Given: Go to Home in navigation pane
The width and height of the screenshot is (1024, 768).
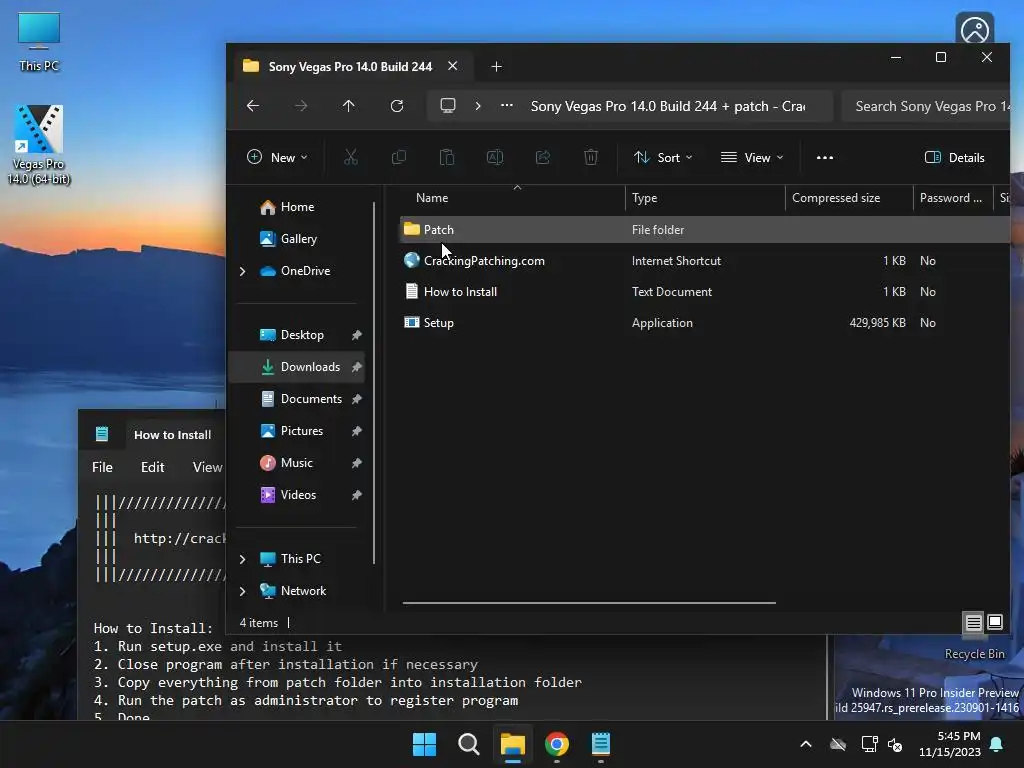Looking at the screenshot, I should pos(297,207).
